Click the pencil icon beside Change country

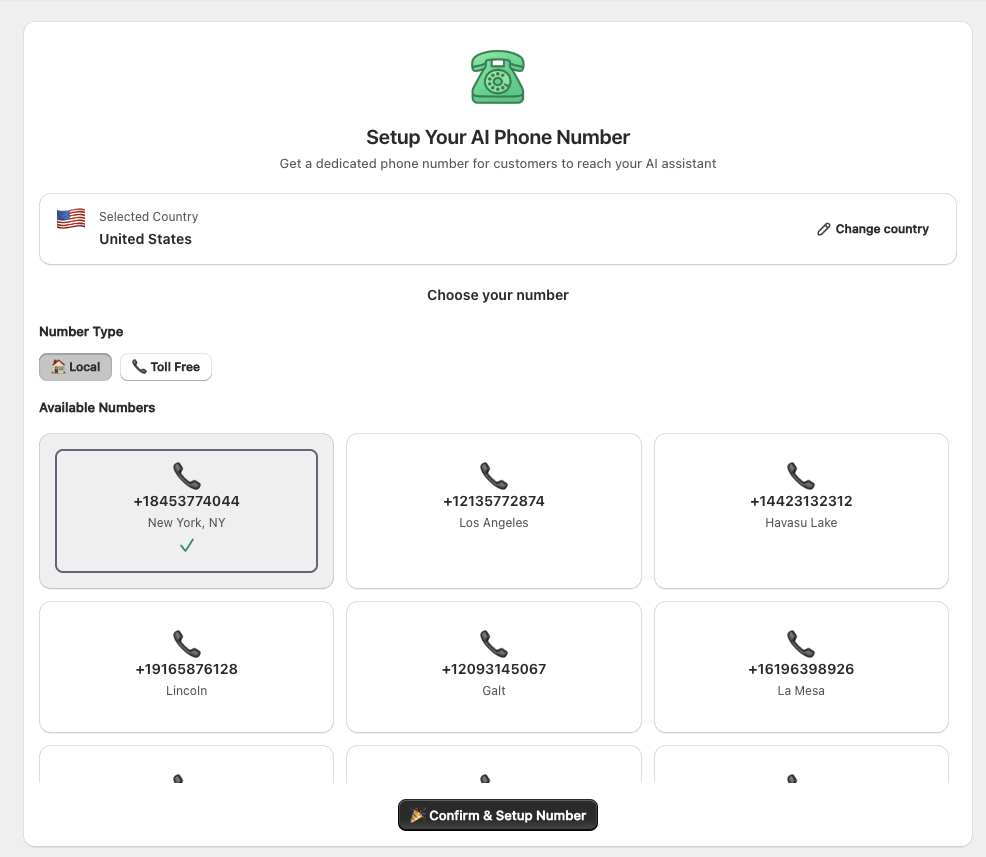pos(824,229)
